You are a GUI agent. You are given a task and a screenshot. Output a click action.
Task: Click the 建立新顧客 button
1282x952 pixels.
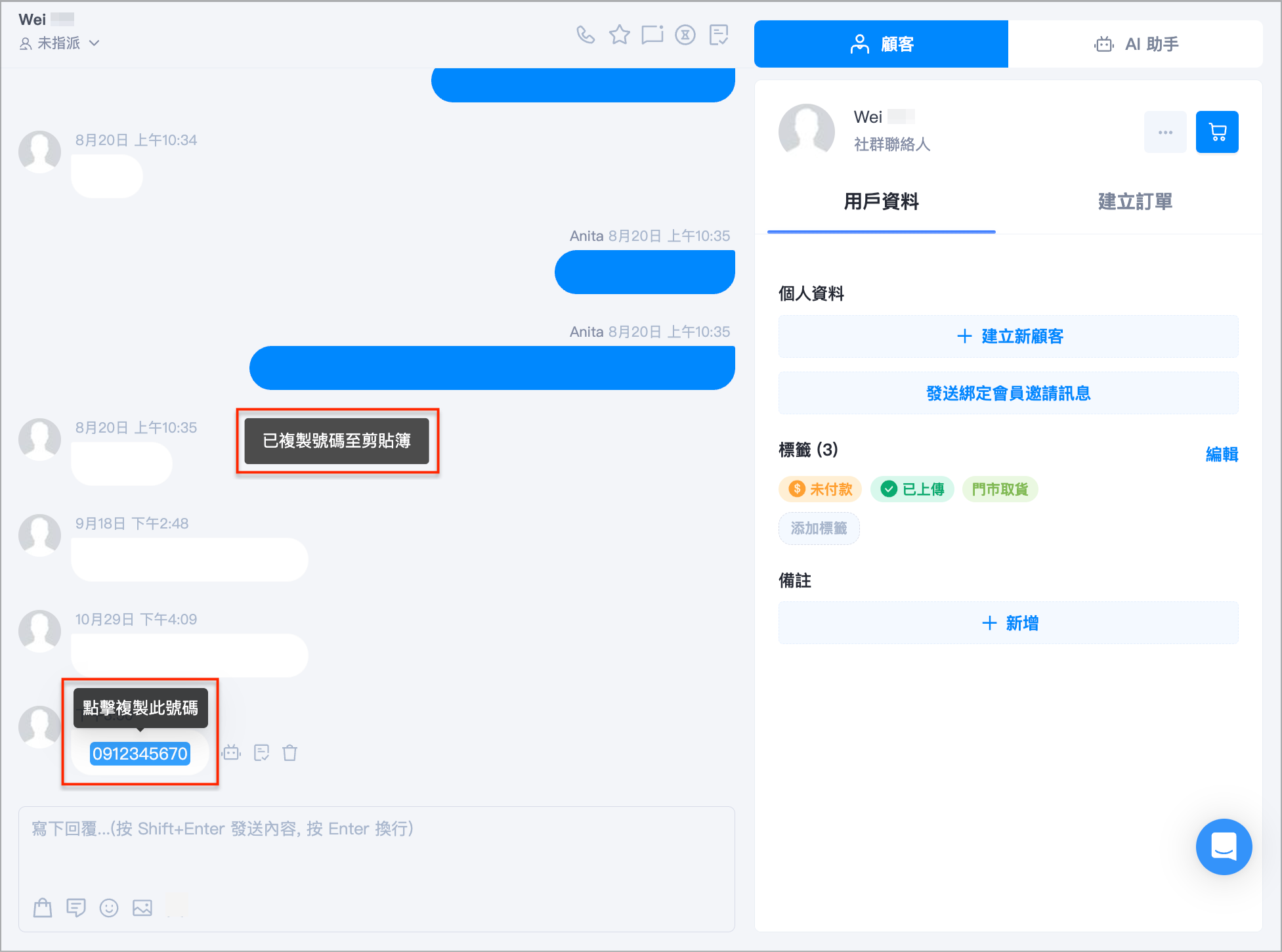pos(1008,336)
